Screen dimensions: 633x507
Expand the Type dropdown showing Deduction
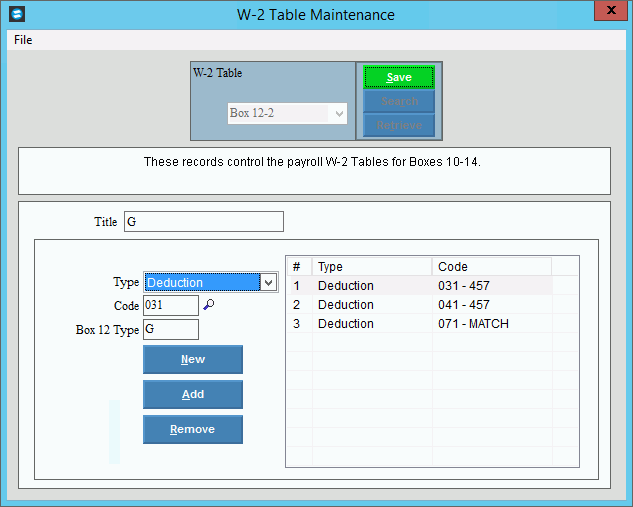pyautogui.click(x=267, y=283)
